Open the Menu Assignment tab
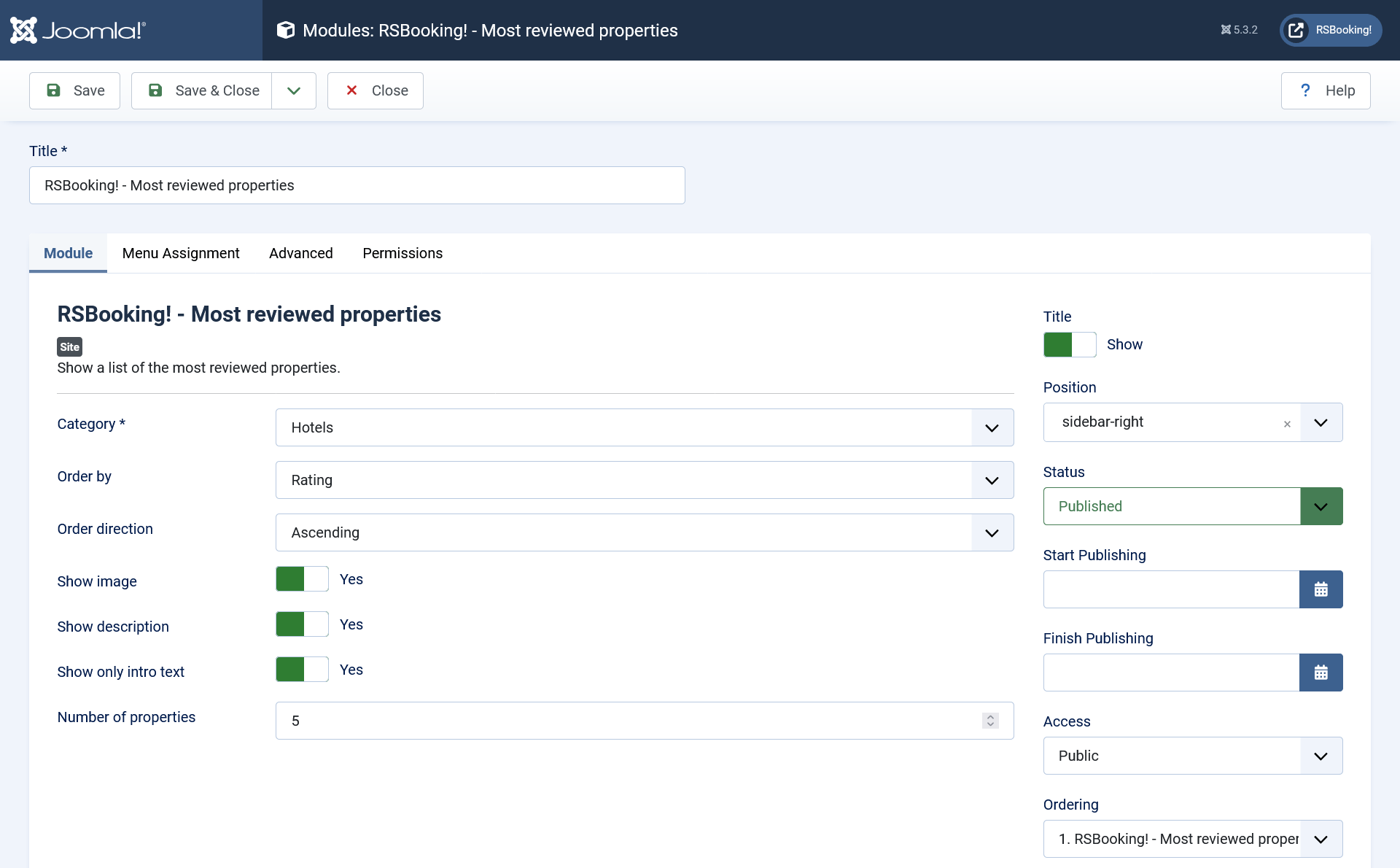Image resolution: width=1400 pixels, height=868 pixels. pos(181,253)
